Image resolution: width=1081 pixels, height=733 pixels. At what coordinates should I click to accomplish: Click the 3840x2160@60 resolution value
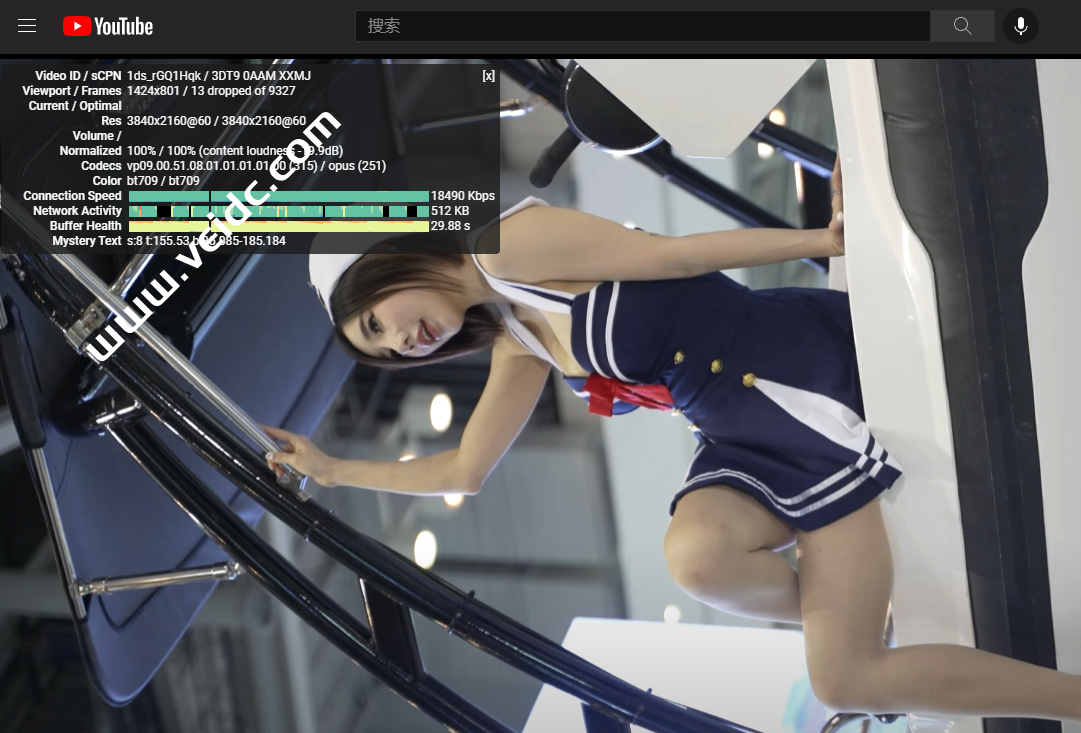216,121
